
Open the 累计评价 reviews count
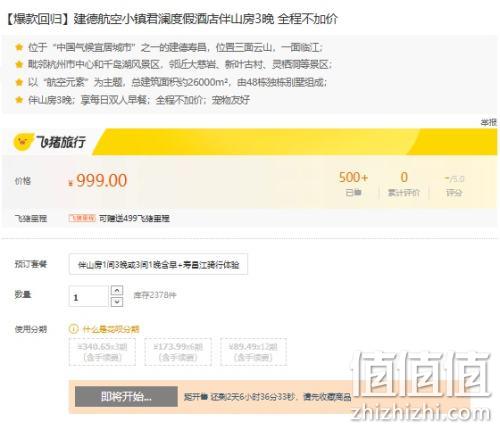404,183
